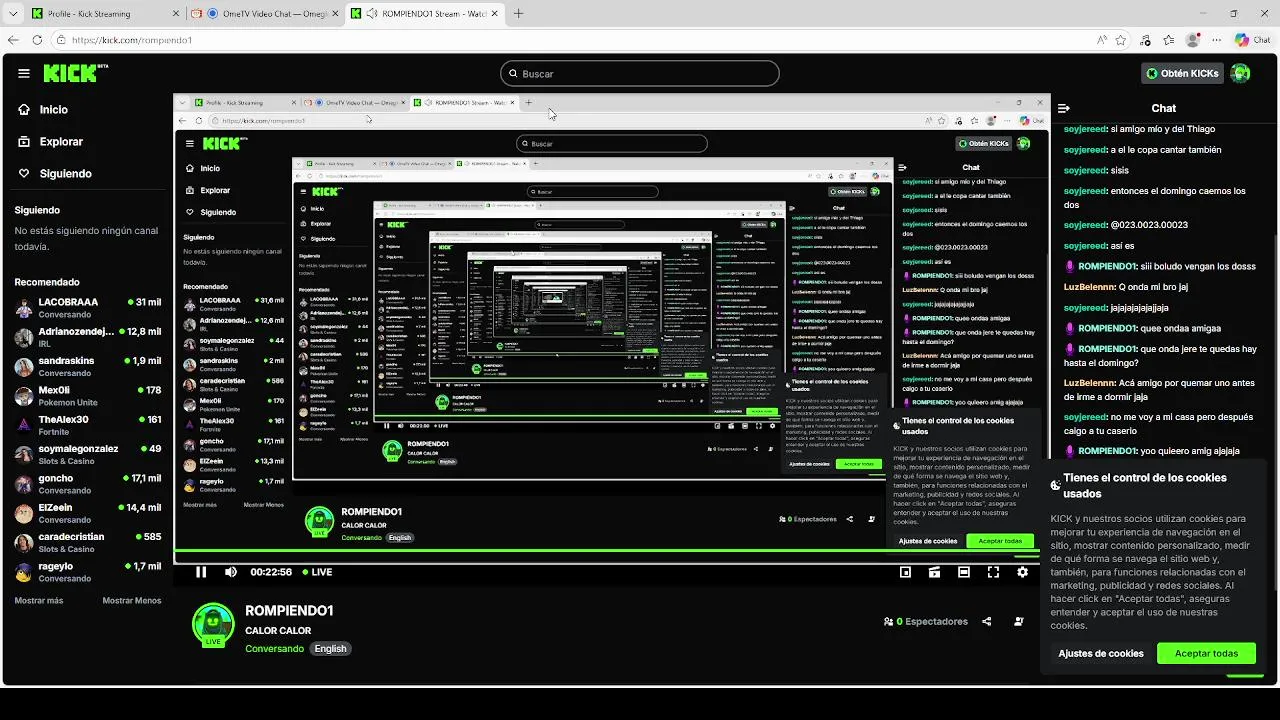Image resolution: width=1280 pixels, height=720 pixels.
Task: Close the OmeTV Video Chat tab
Action: coord(335,14)
